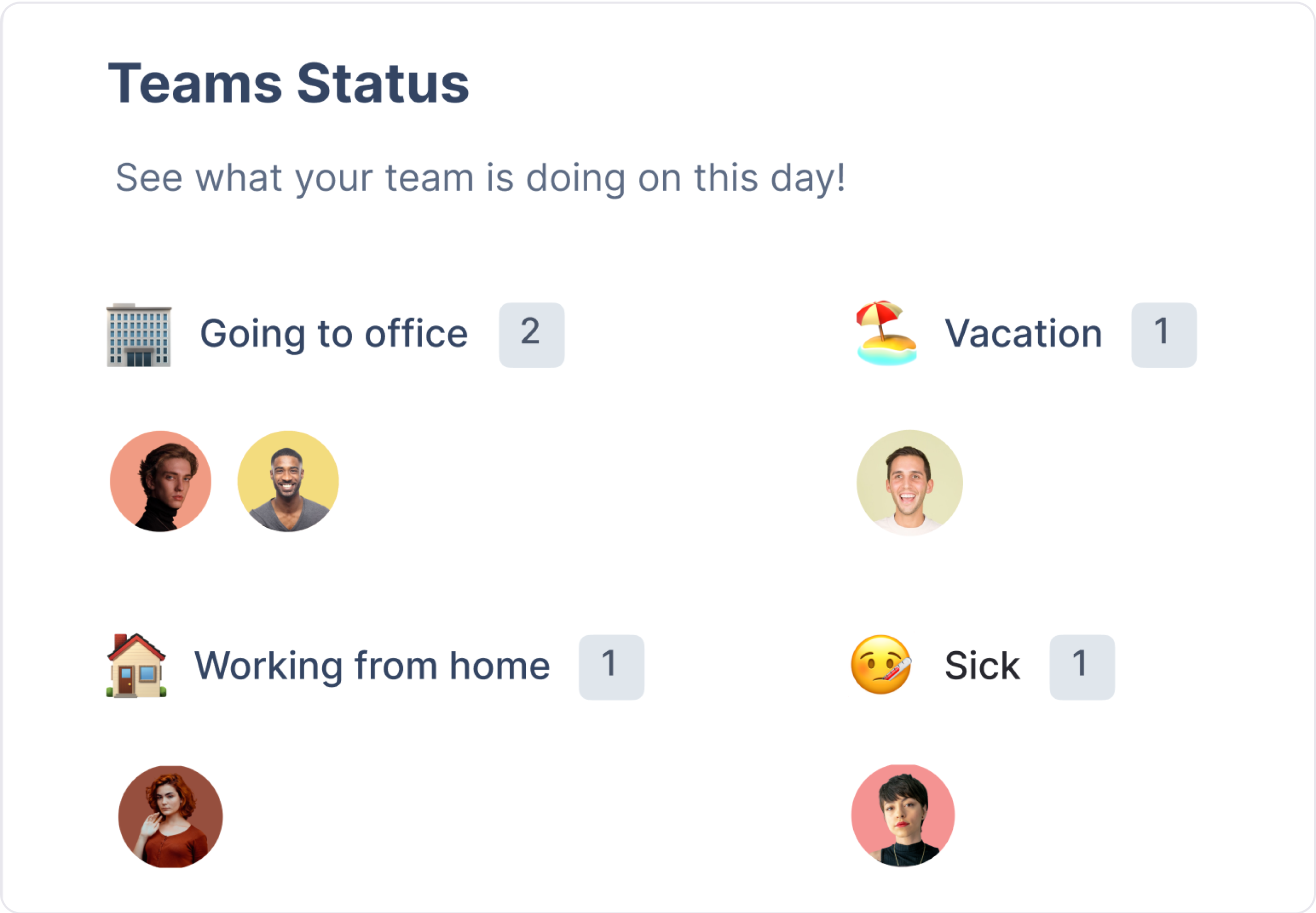Open the avatar under Sick
Image resolution: width=1316 pixels, height=913 pixels.
pyautogui.click(x=903, y=815)
